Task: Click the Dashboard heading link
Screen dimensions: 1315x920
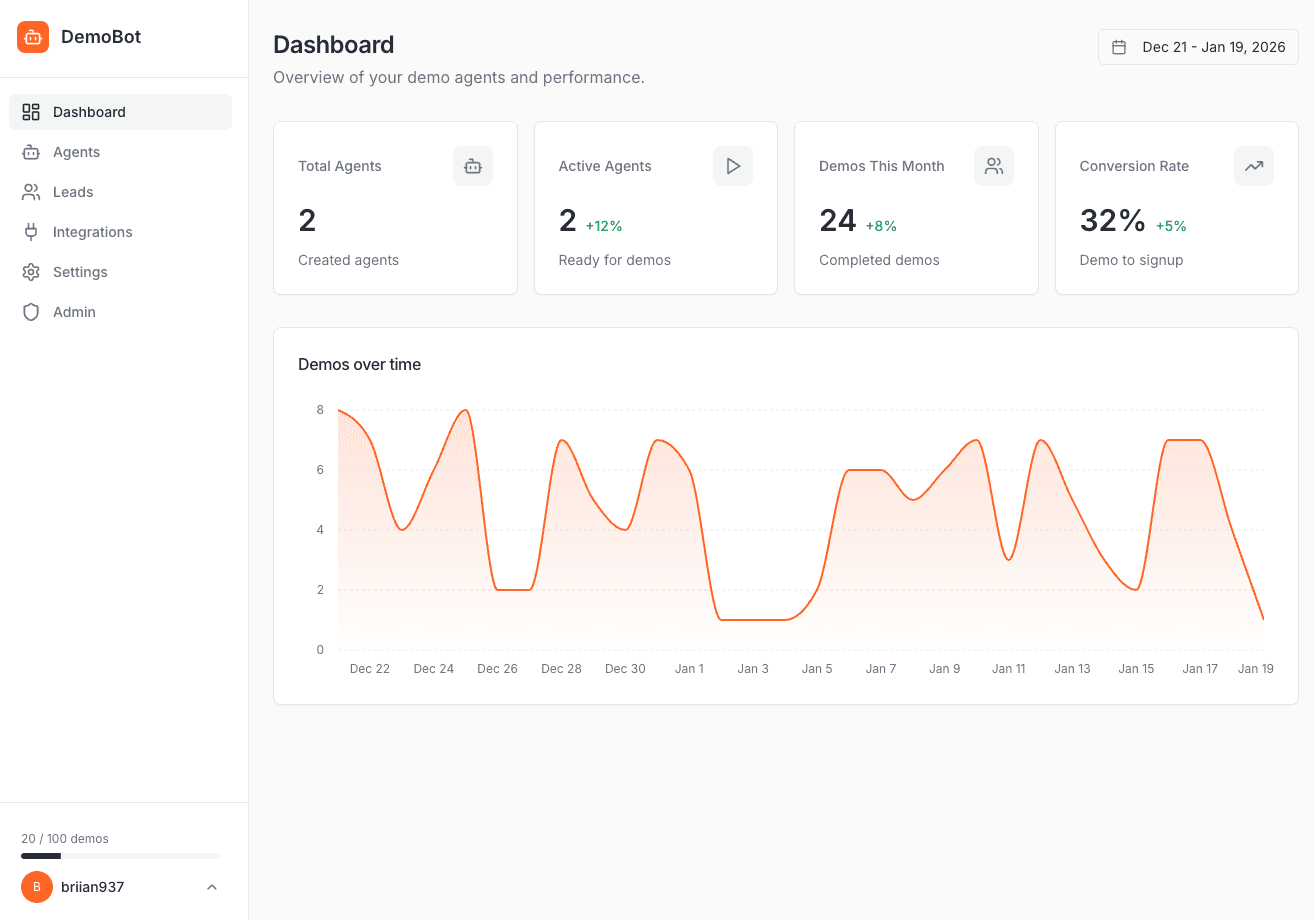Action: [333, 44]
